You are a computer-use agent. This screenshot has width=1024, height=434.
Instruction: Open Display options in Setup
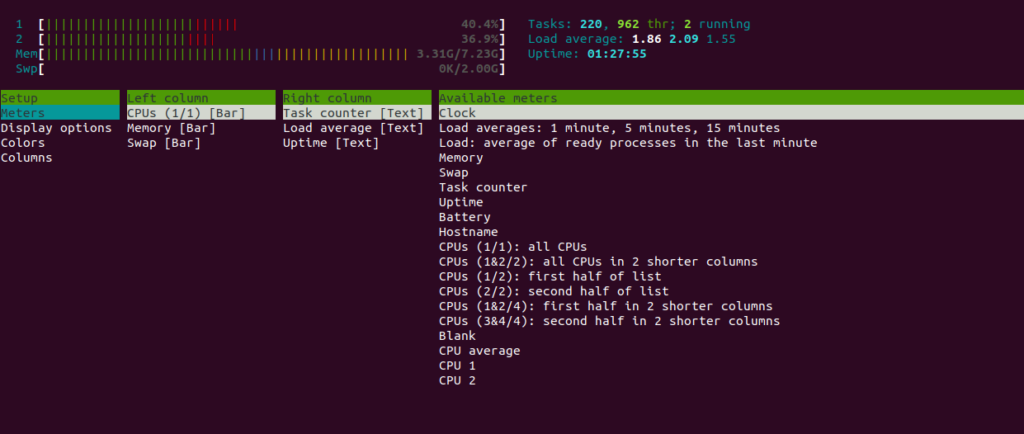click(x=56, y=128)
